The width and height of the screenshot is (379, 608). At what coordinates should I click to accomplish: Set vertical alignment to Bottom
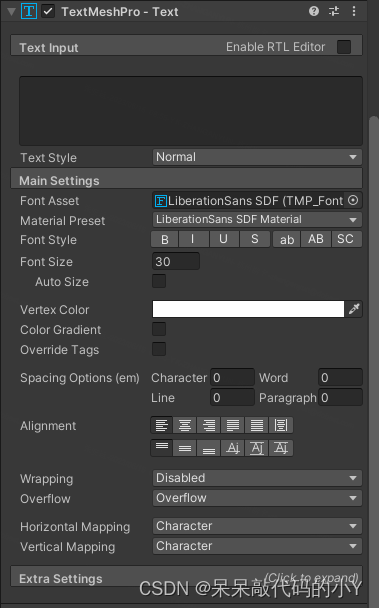(209, 448)
